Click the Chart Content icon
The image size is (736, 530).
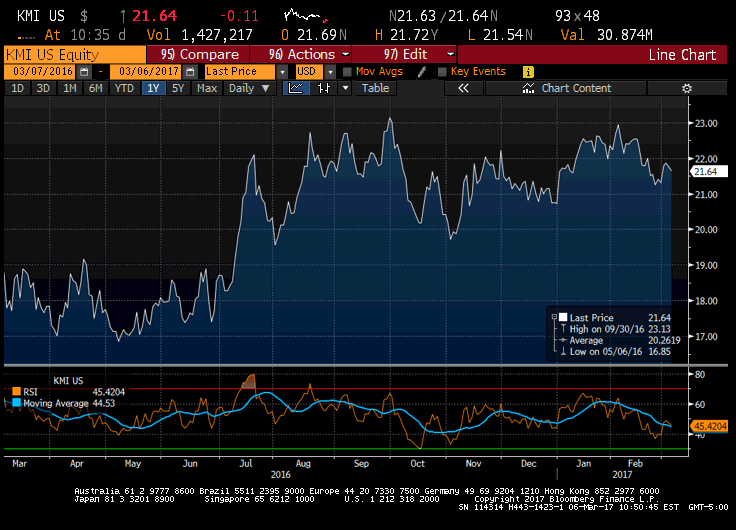[x=529, y=88]
